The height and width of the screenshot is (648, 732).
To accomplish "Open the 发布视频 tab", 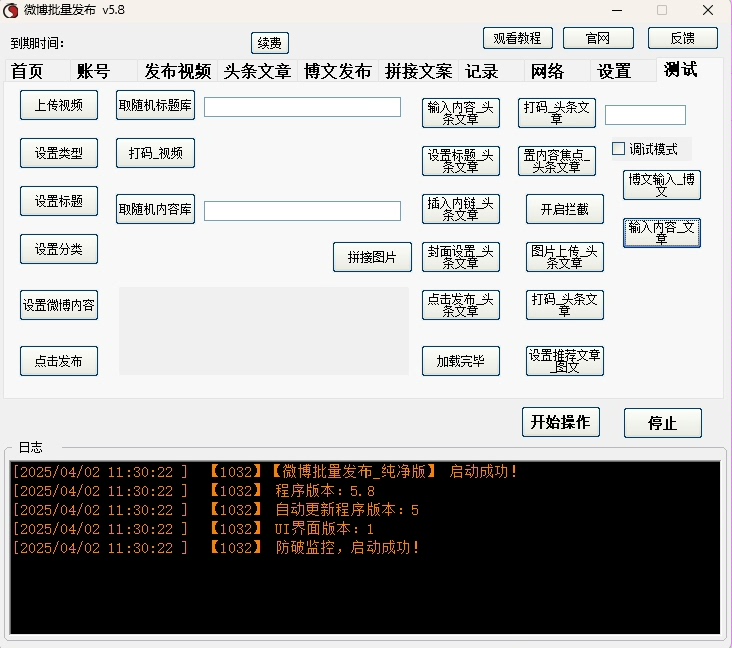I will [x=177, y=71].
